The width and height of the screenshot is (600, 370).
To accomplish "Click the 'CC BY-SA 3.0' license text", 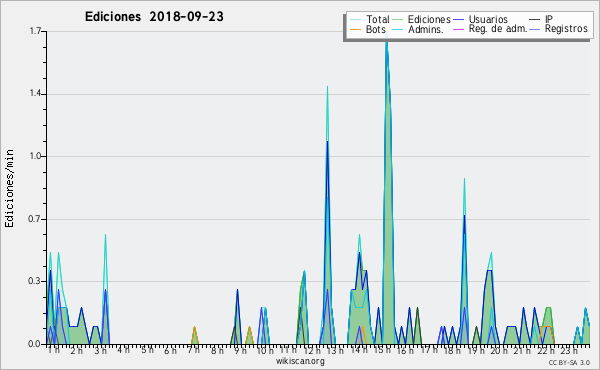I will tap(569, 362).
